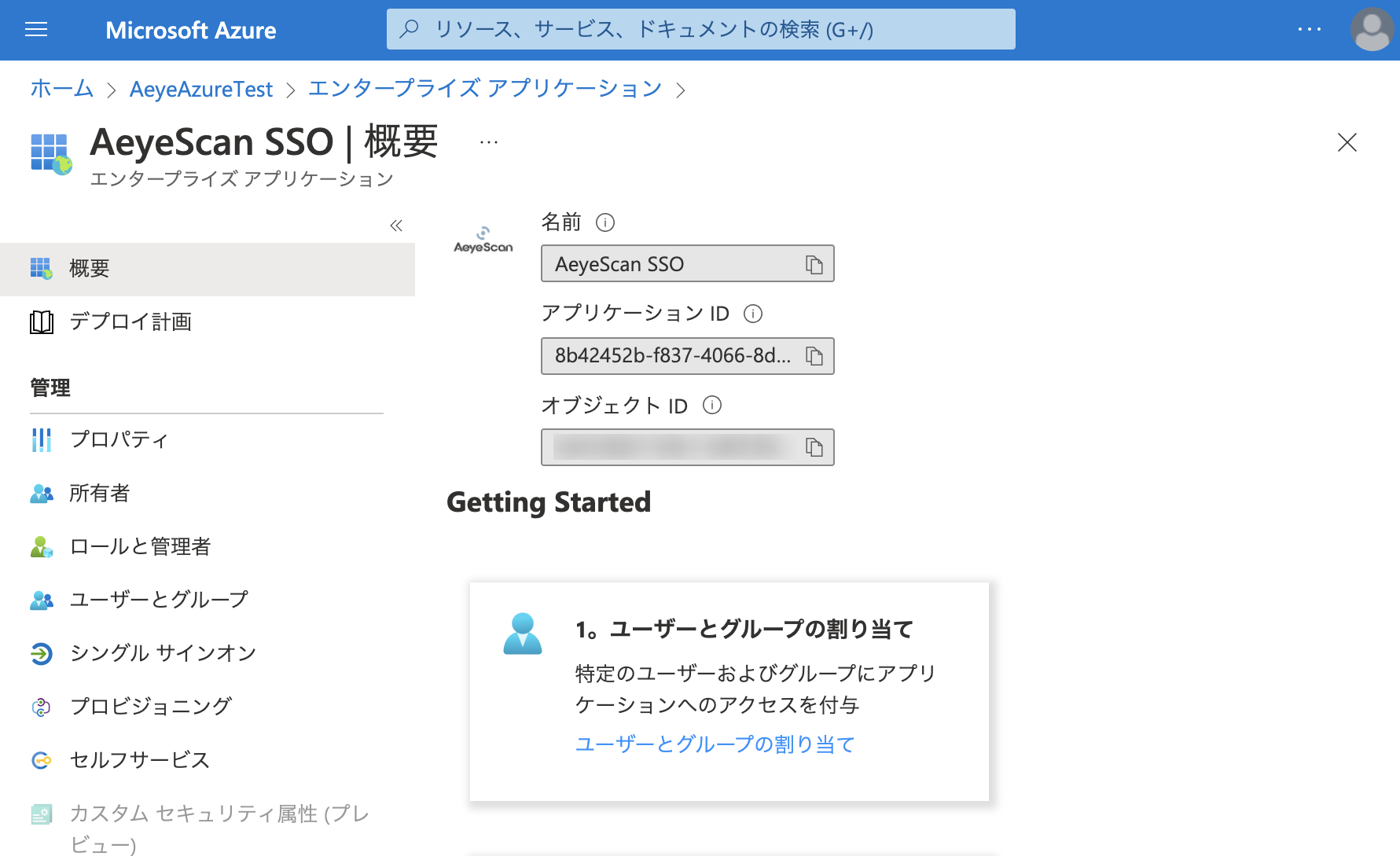Open the hamburger portal menu
Screen dimensions: 1400x856
click(36, 30)
